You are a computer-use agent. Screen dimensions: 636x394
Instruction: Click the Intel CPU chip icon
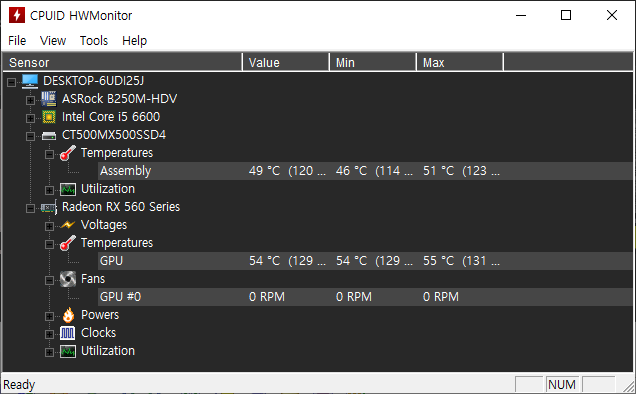tap(49, 117)
